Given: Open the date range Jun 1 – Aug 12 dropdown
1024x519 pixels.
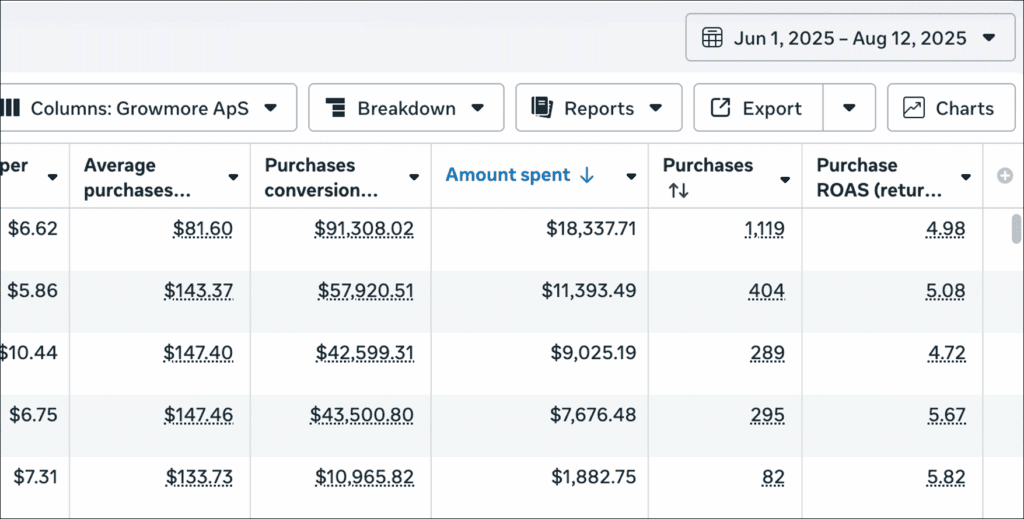Looking at the screenshot, I should (850, 38).
